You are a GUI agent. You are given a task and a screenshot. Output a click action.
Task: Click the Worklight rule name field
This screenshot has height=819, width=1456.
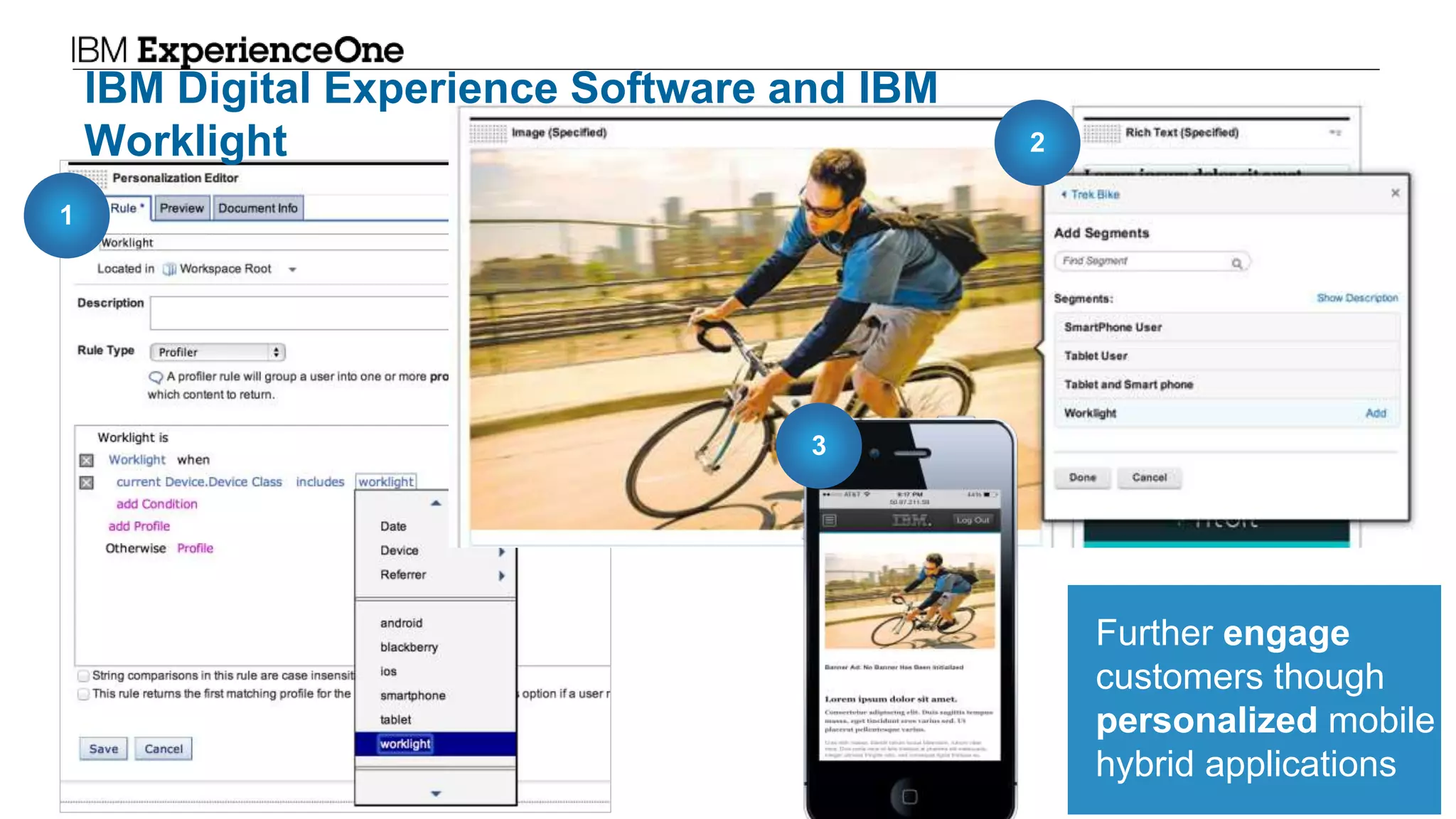pos(274,242)
